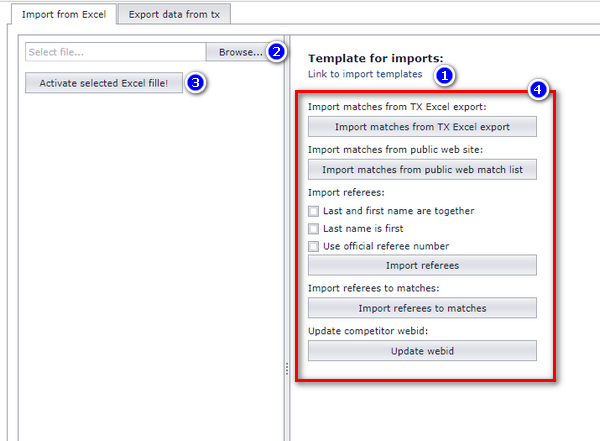Click the Import matches from TX Excel export: label
This screenshot has width=600, height=441.
pos(397,107)
